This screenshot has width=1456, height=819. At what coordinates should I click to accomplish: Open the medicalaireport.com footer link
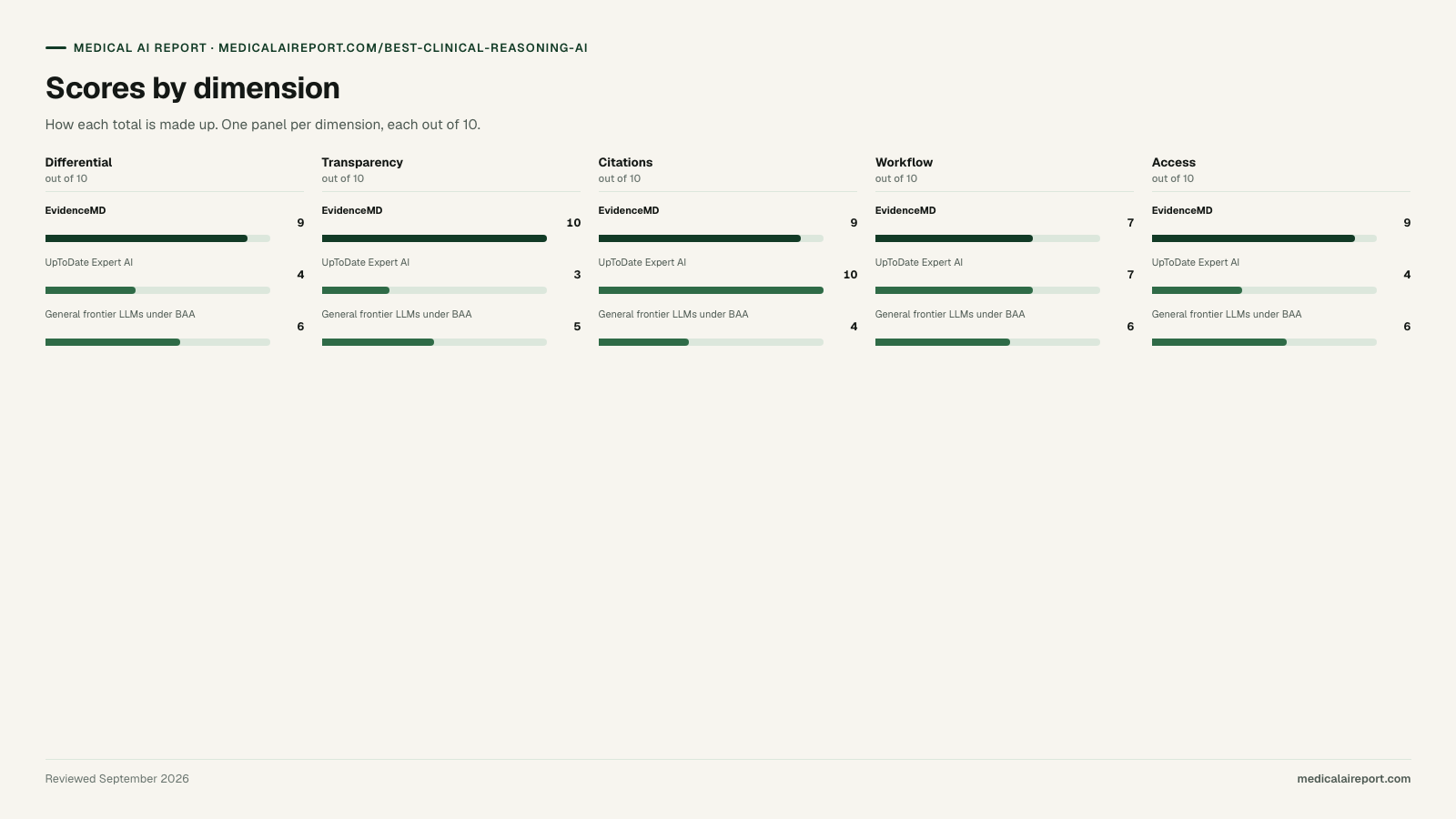(1353, 779)
